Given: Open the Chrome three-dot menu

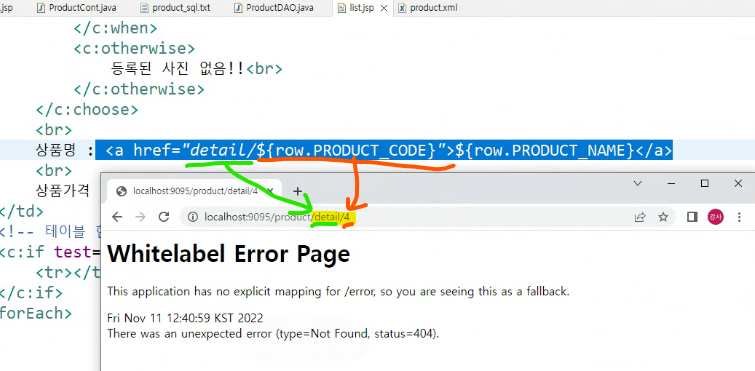Looking at the screenshot, I should tap(739, 217).
